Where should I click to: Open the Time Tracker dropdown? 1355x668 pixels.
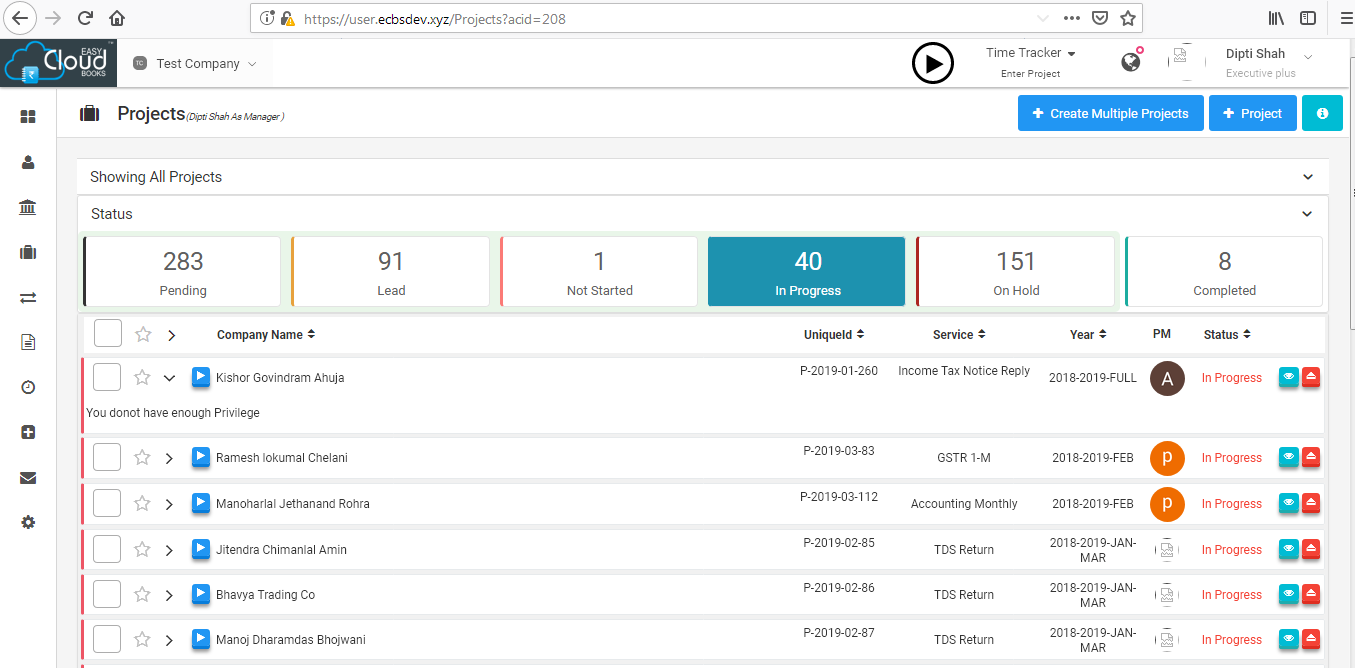[1074, 52]
